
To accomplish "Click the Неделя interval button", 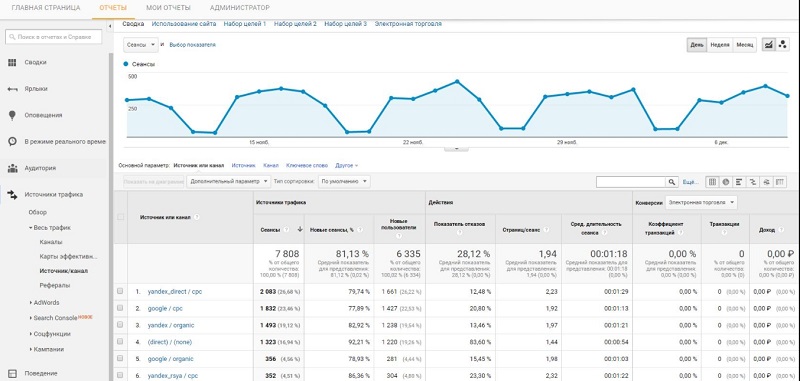I will 720,45.
